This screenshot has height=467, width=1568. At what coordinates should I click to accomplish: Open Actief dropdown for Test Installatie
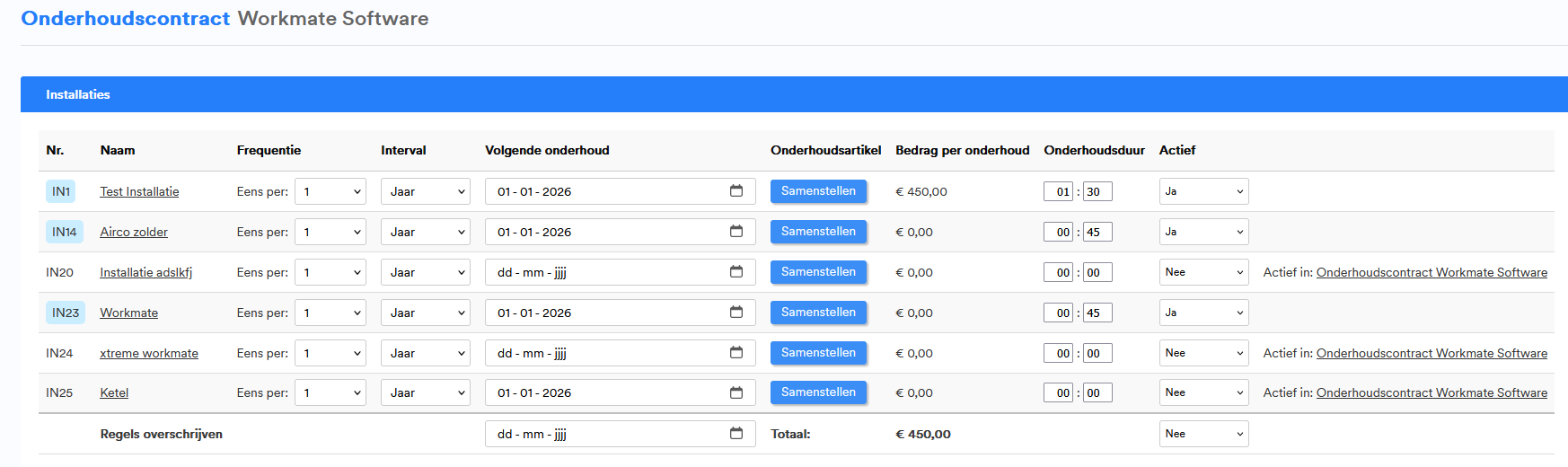[x=1203, y=191]
